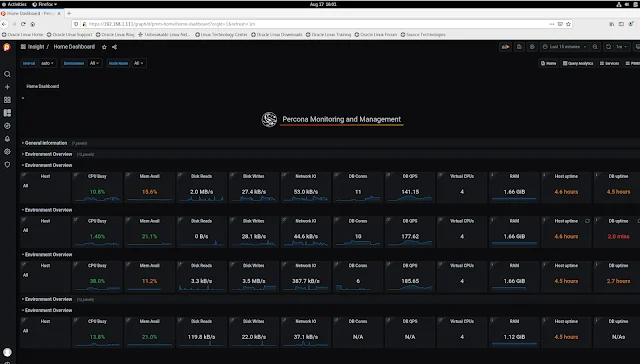Click the Save dashboard toolbar icon
Viewport: 640px width, 364px height.
tap(519, 47)
